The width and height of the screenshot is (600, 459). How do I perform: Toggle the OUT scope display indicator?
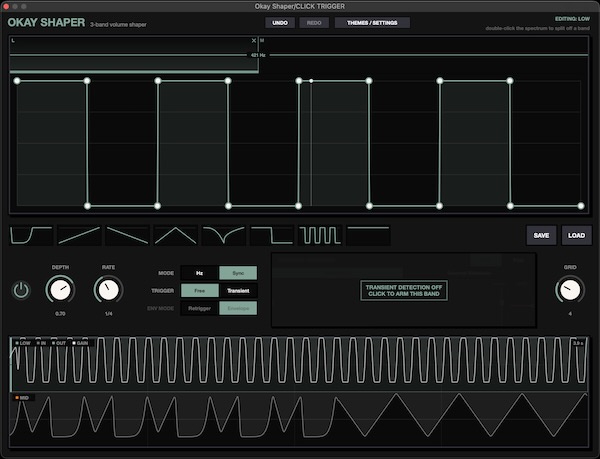59,343
